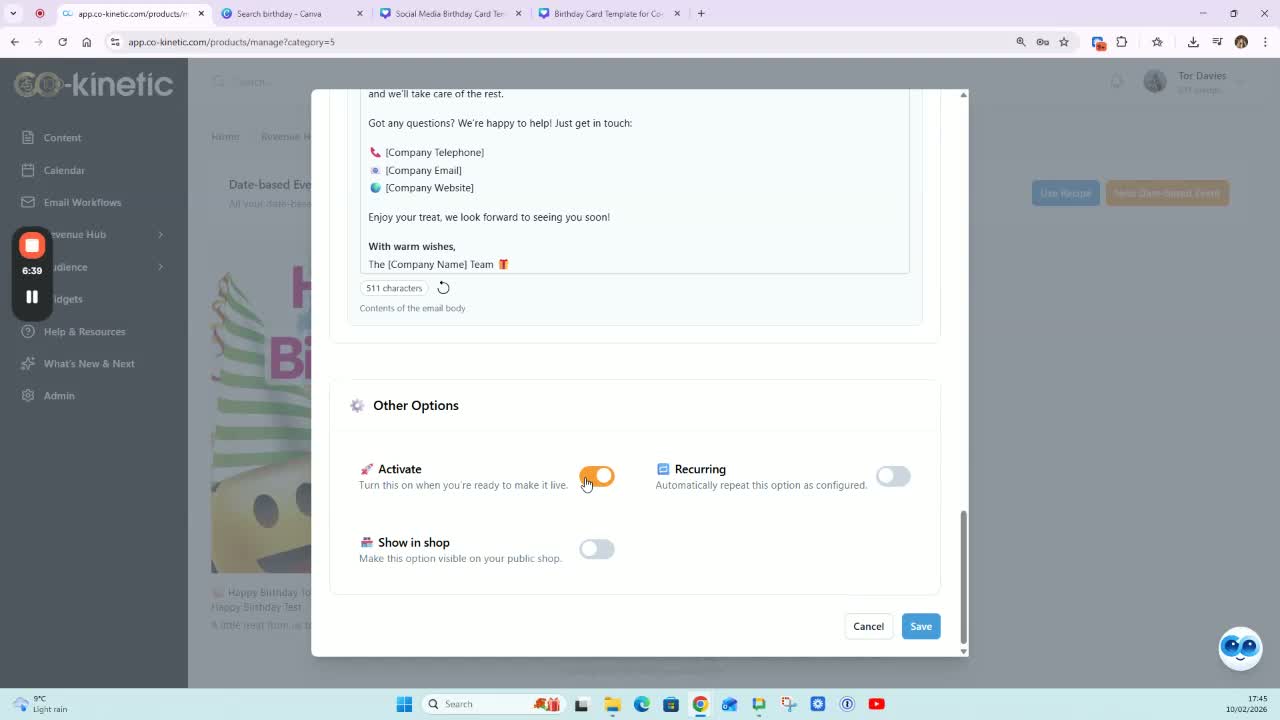Open the Snipping Tool from the taskbar

[789, 704]
